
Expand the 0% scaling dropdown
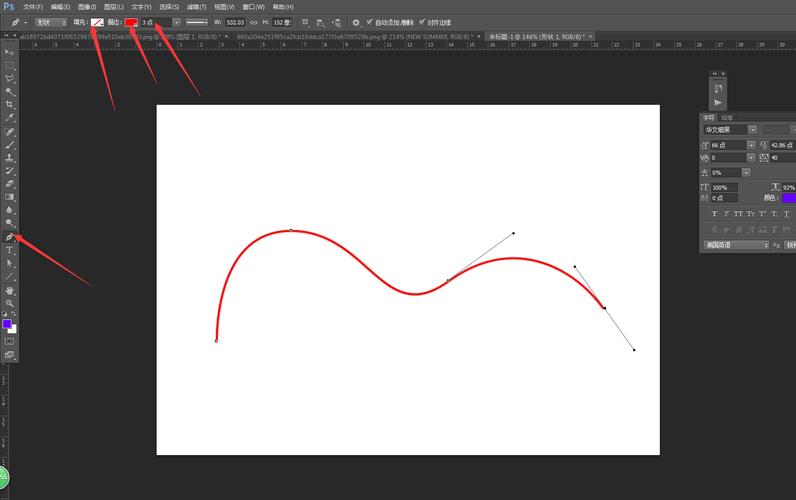746,173
